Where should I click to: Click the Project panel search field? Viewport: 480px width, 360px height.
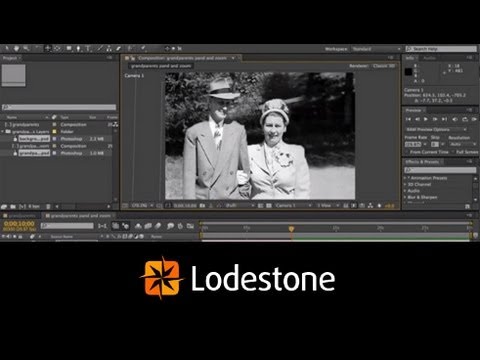59,107
